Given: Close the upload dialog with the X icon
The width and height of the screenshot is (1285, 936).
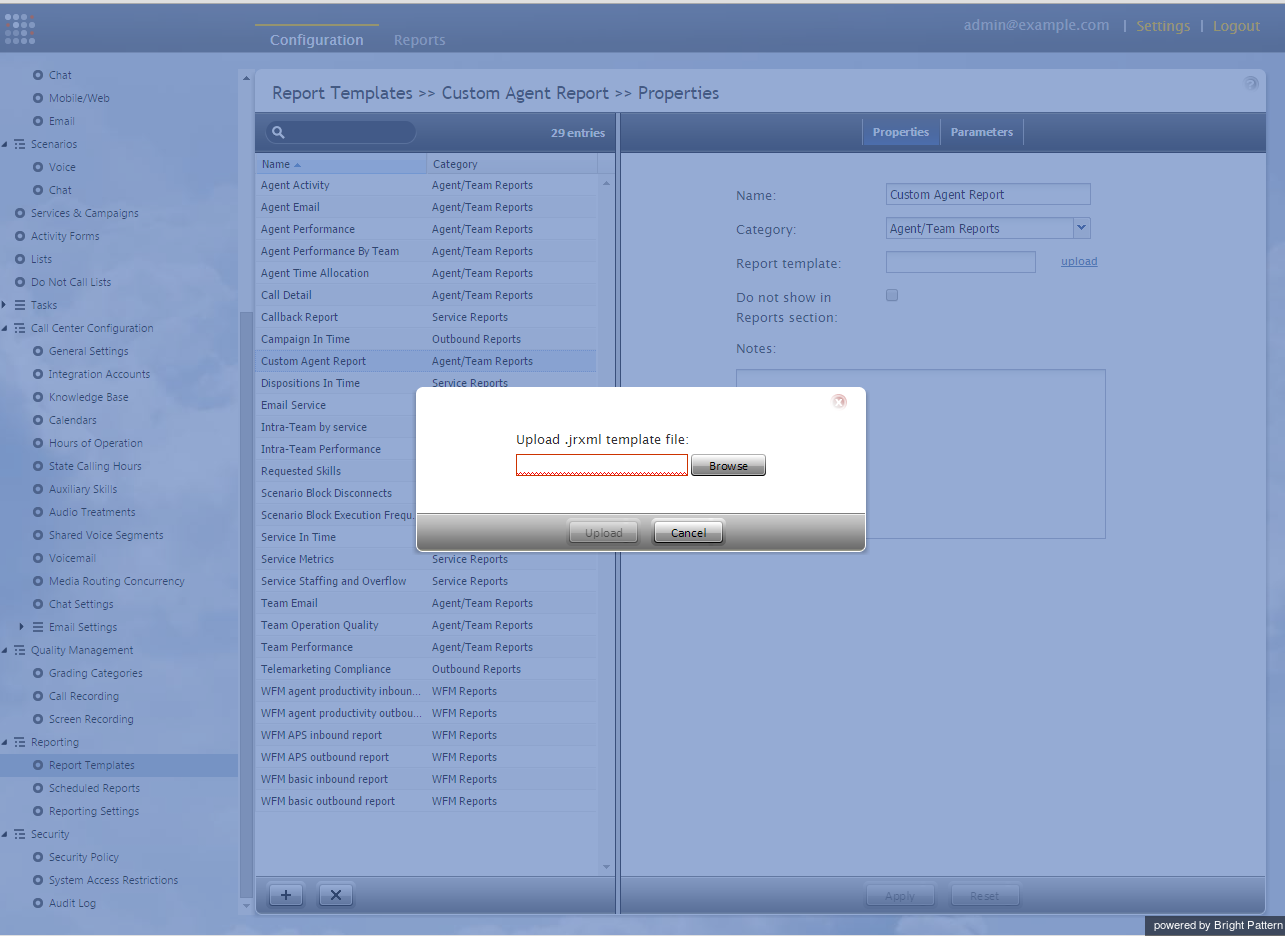Looking at the screenshot, I should 839,401.
